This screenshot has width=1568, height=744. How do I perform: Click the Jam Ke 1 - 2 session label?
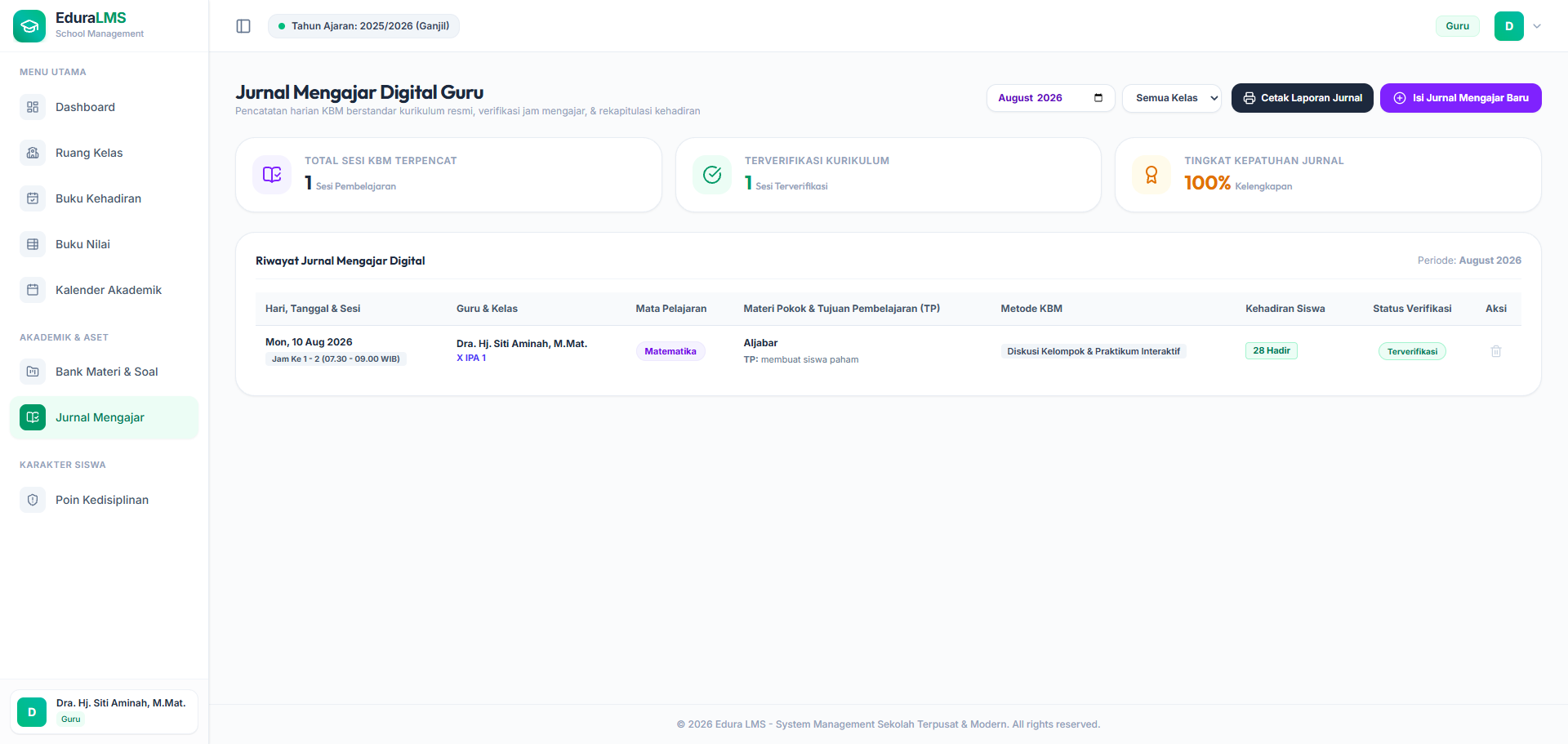tap(336, 359)
